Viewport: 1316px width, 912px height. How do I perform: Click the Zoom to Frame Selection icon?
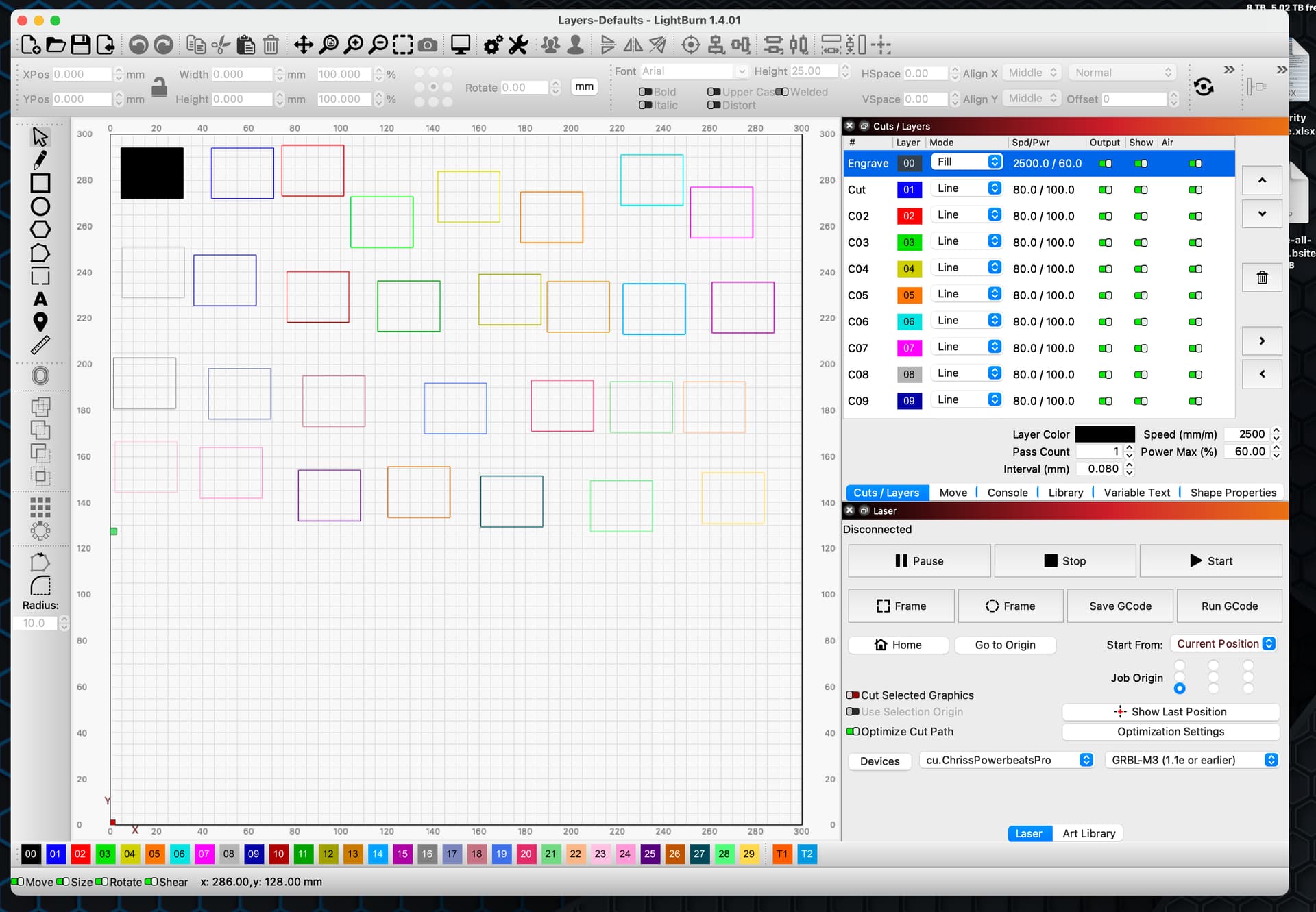coord(402,45)
